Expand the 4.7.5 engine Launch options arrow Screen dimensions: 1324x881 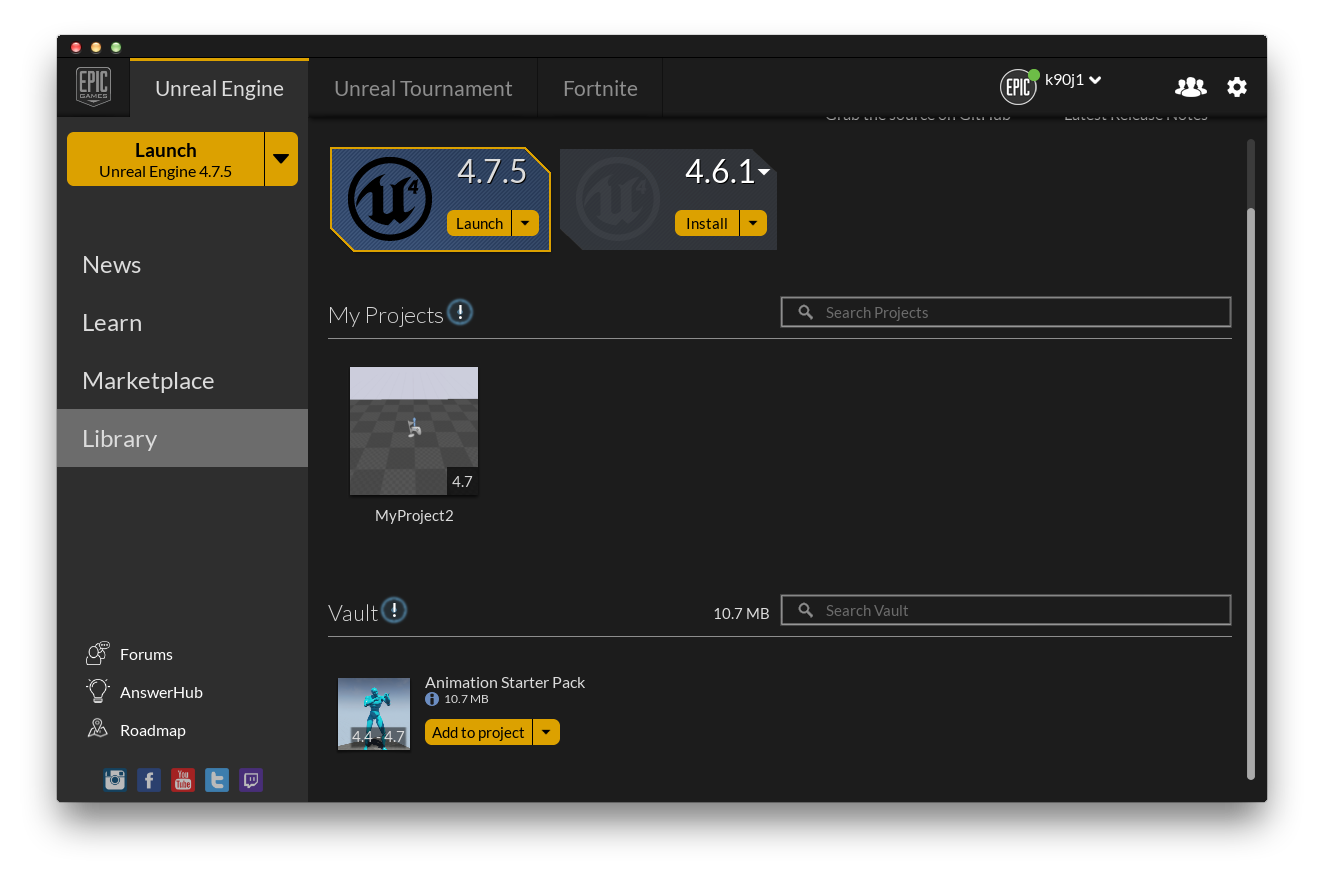(x=525, y=223)
